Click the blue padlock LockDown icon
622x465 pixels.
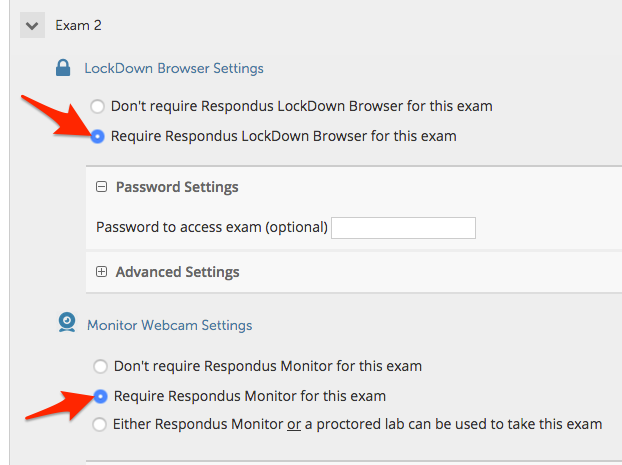(63, 68)
